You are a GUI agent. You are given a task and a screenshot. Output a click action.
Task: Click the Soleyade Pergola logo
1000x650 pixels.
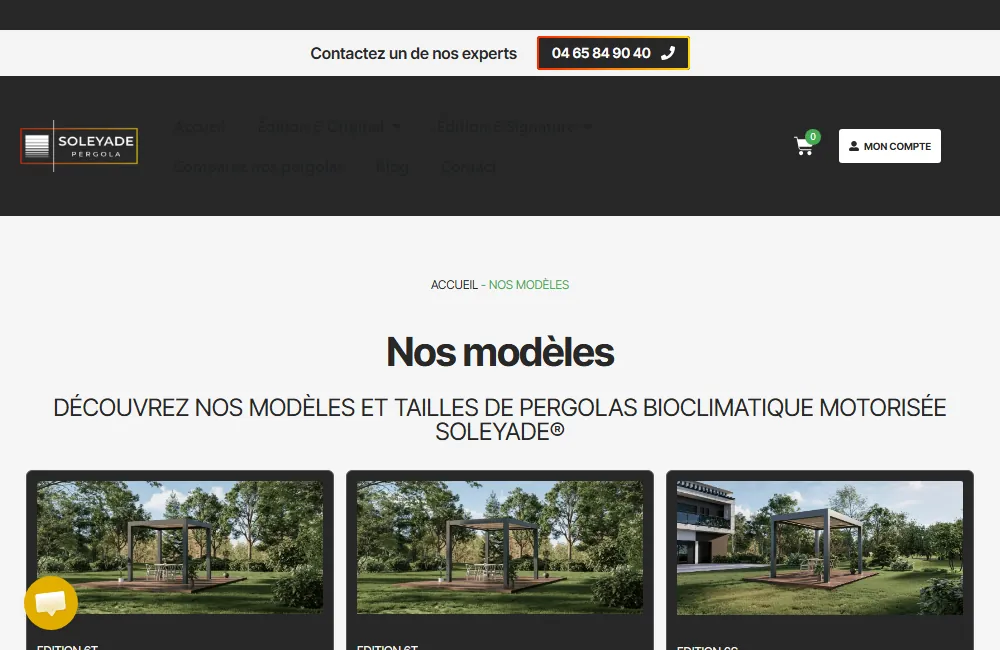tap(79, 146)
